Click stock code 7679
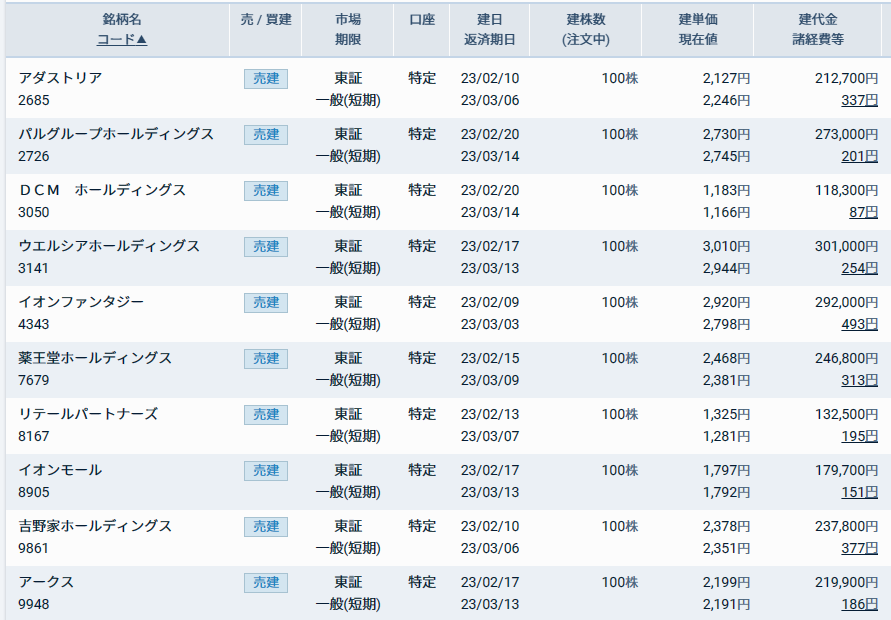 (34, 380)
